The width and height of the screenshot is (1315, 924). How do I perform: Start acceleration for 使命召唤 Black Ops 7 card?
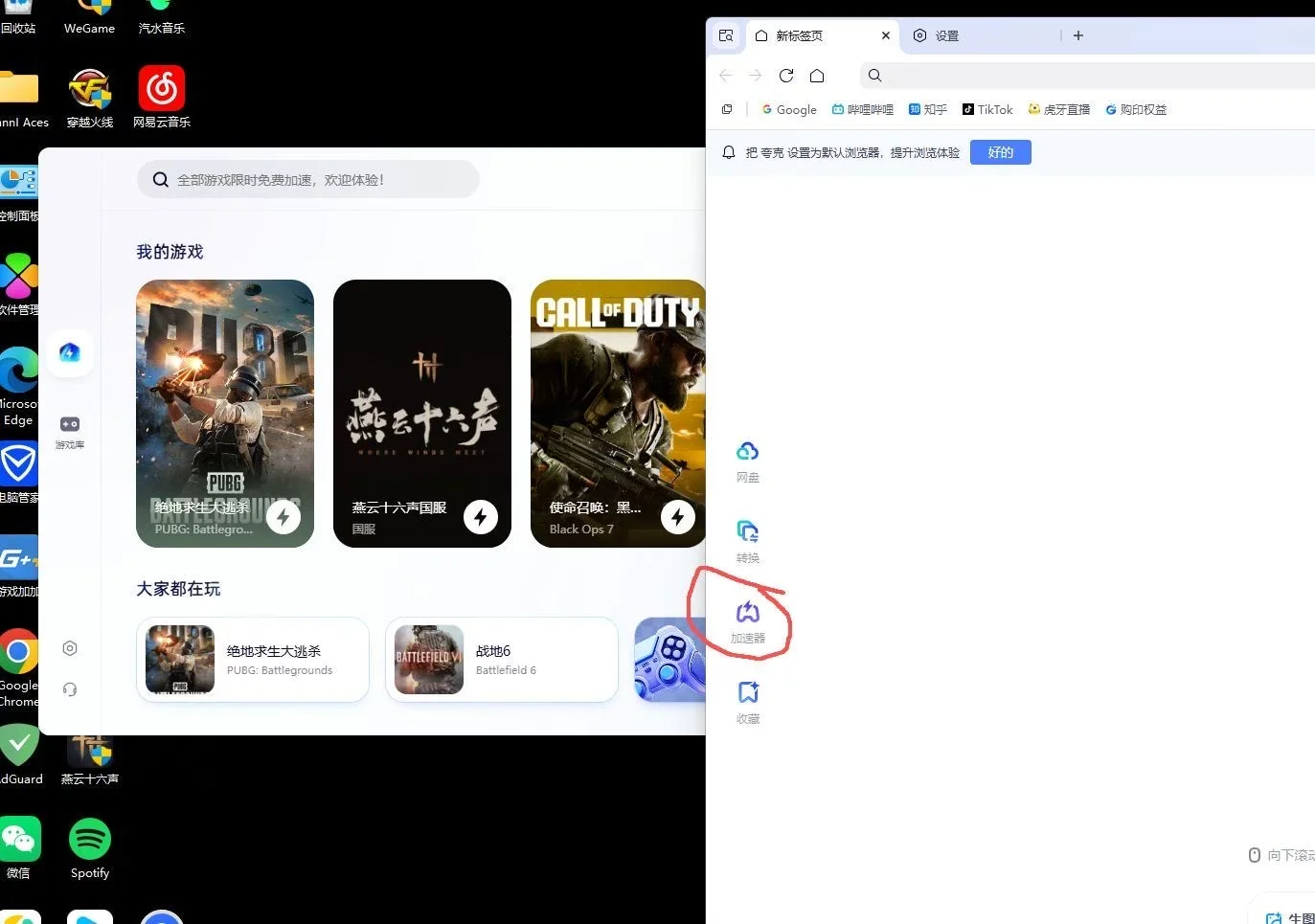click(x=678, y=517)
